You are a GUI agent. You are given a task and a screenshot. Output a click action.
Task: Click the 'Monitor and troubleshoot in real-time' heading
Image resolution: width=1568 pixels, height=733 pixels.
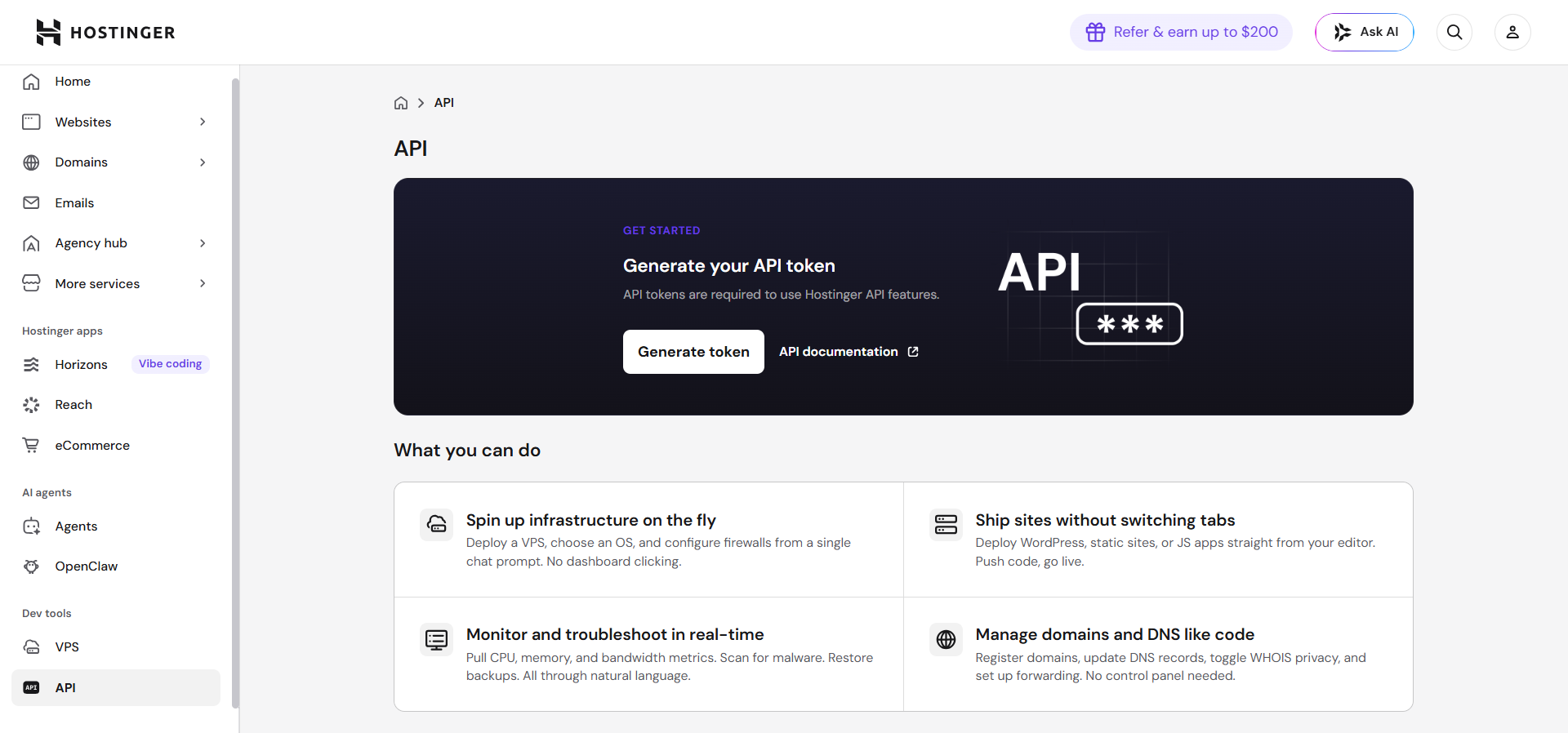[615, 634]
